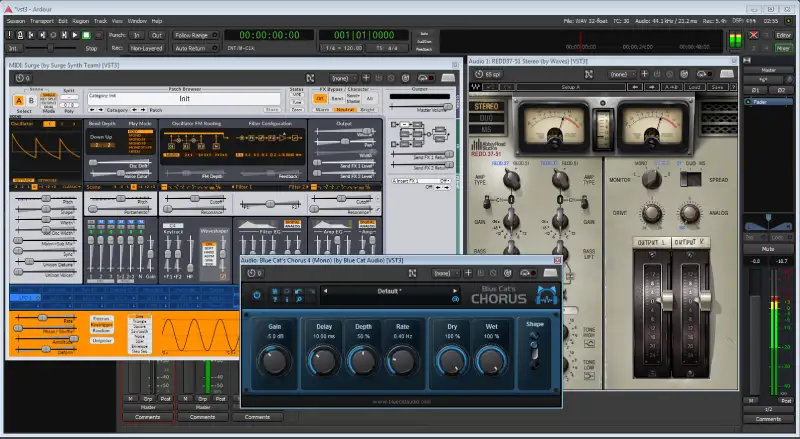Open the Window menu
Image resolution: width=800 pixels, height=439 pixels.
click(x=137, y=21)
